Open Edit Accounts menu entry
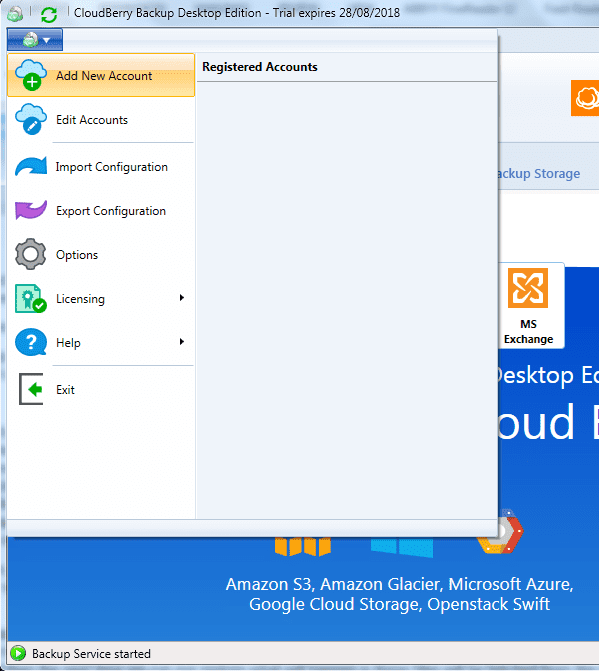Viewport: 599px width, 671px height. (101, 120)
